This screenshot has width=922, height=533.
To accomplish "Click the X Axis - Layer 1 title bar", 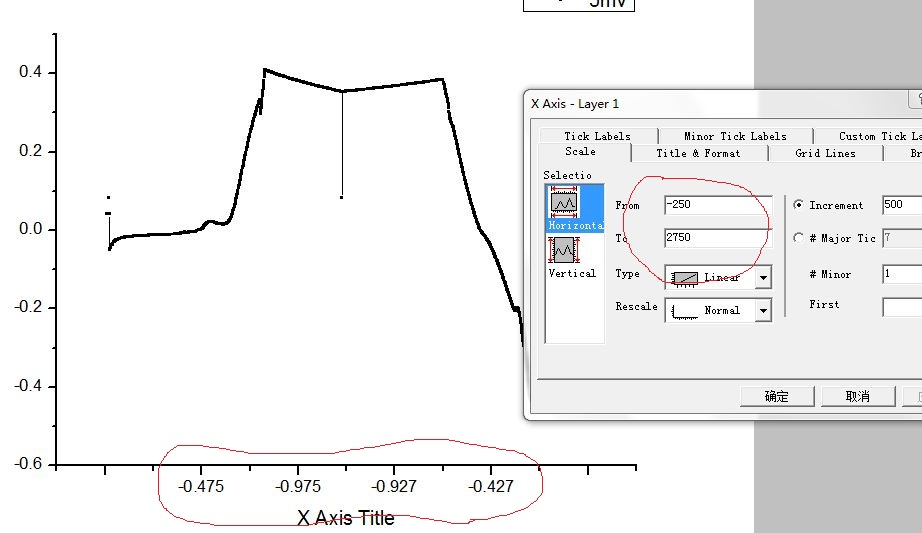I will point(722,104).
